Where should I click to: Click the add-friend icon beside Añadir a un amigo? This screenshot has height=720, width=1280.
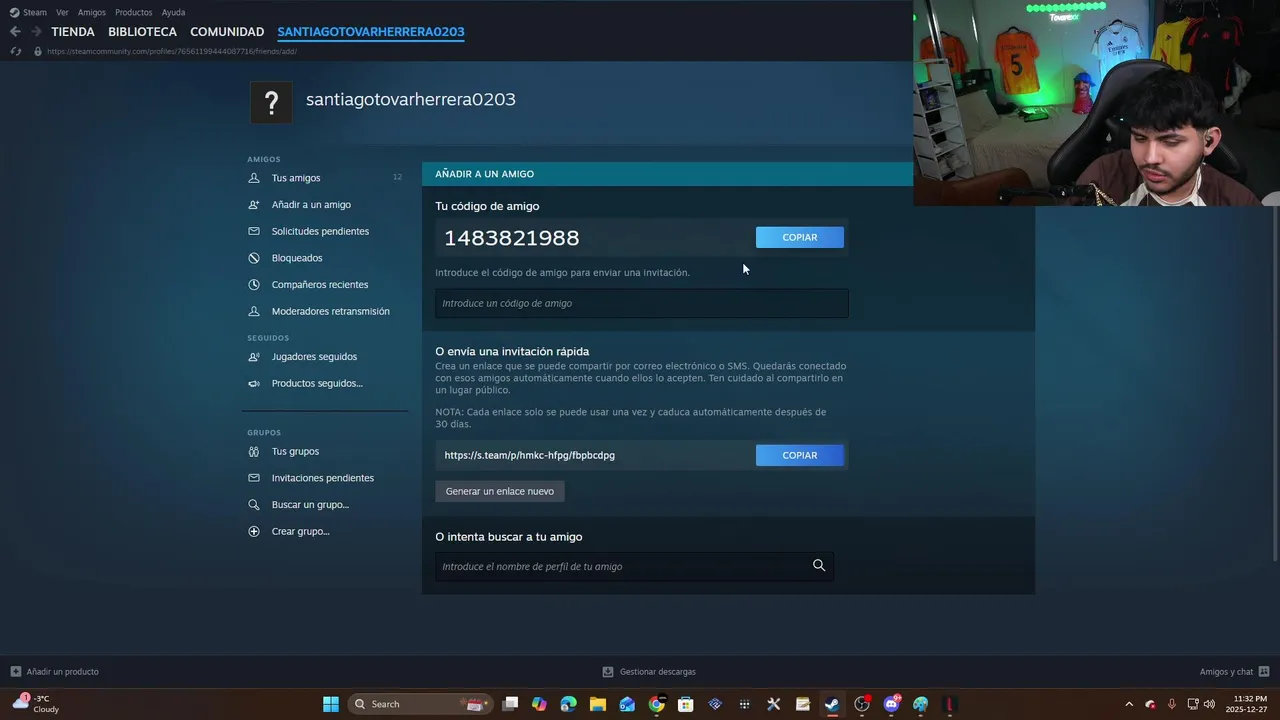coord(254,205)
